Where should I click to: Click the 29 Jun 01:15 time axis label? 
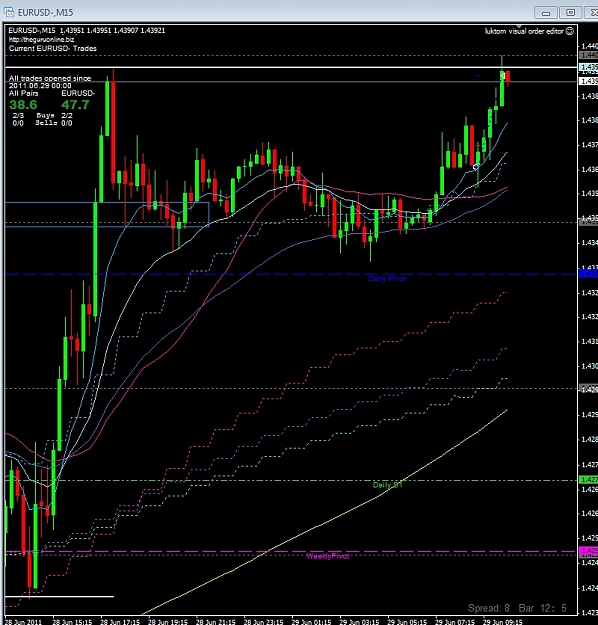click(x=311, y=621)
